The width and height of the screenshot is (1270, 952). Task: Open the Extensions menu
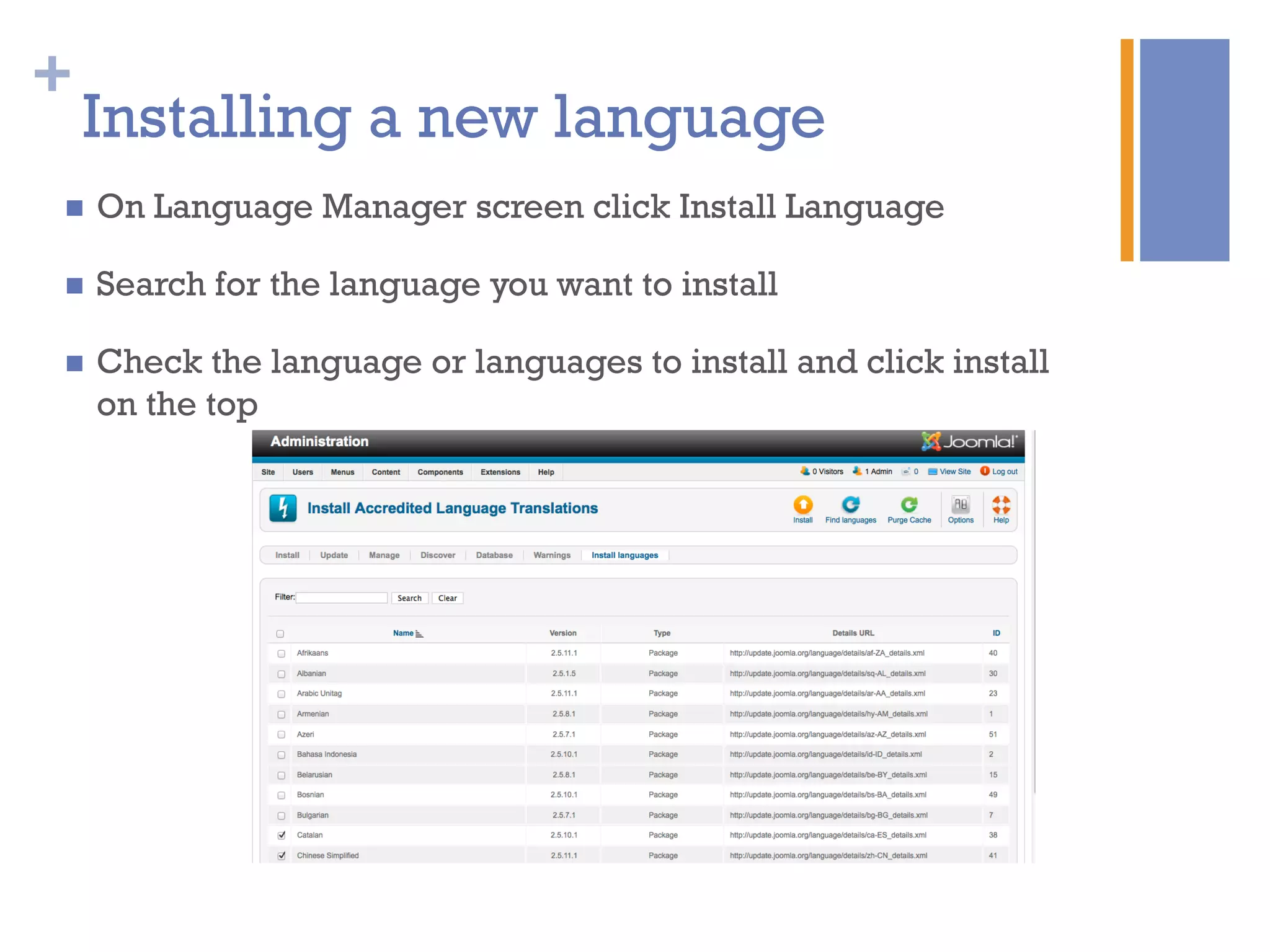pyautogui.click(x=500, y=472)
